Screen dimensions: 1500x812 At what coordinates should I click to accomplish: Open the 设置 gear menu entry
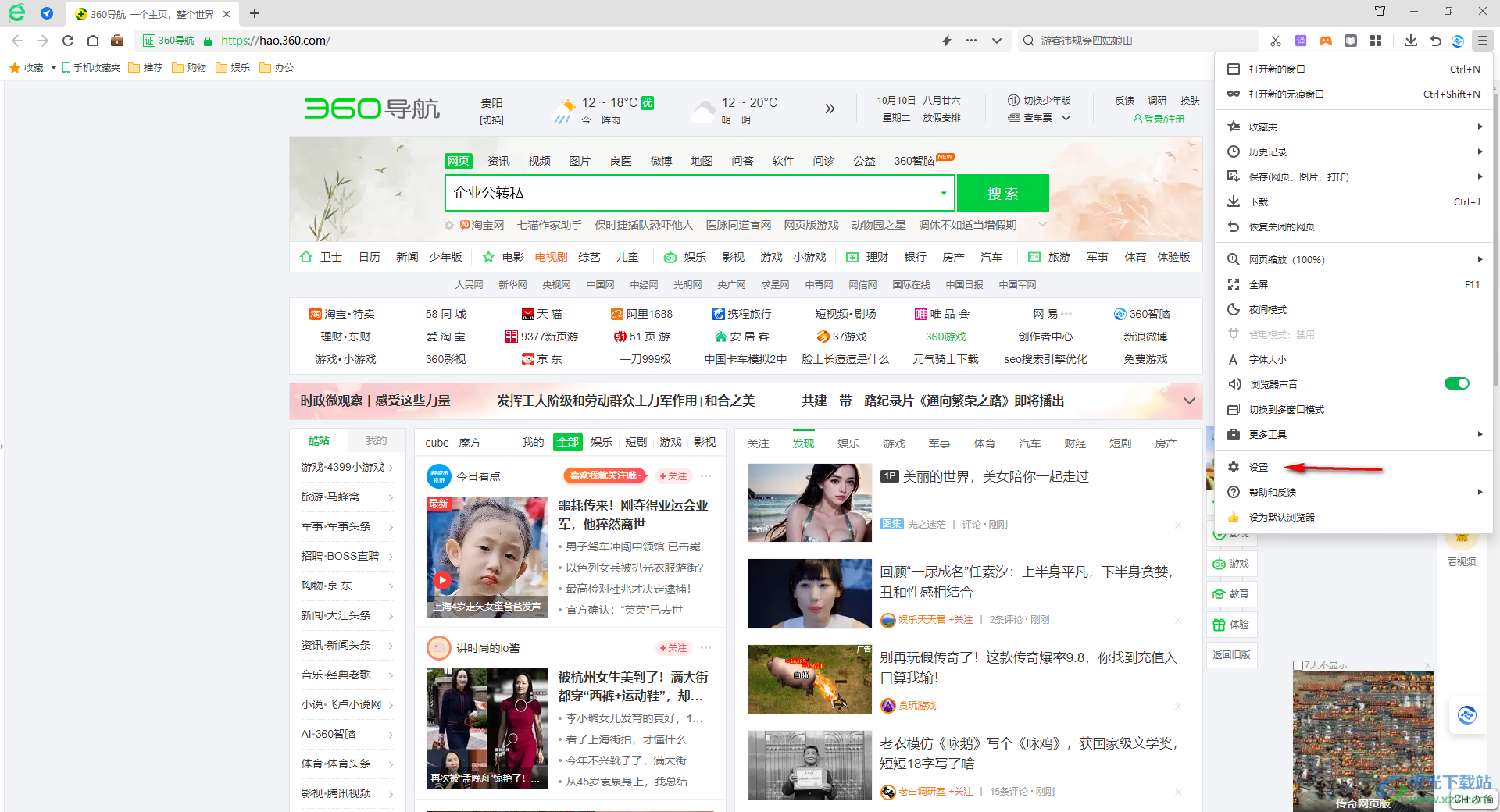(x=1258, y=467)
